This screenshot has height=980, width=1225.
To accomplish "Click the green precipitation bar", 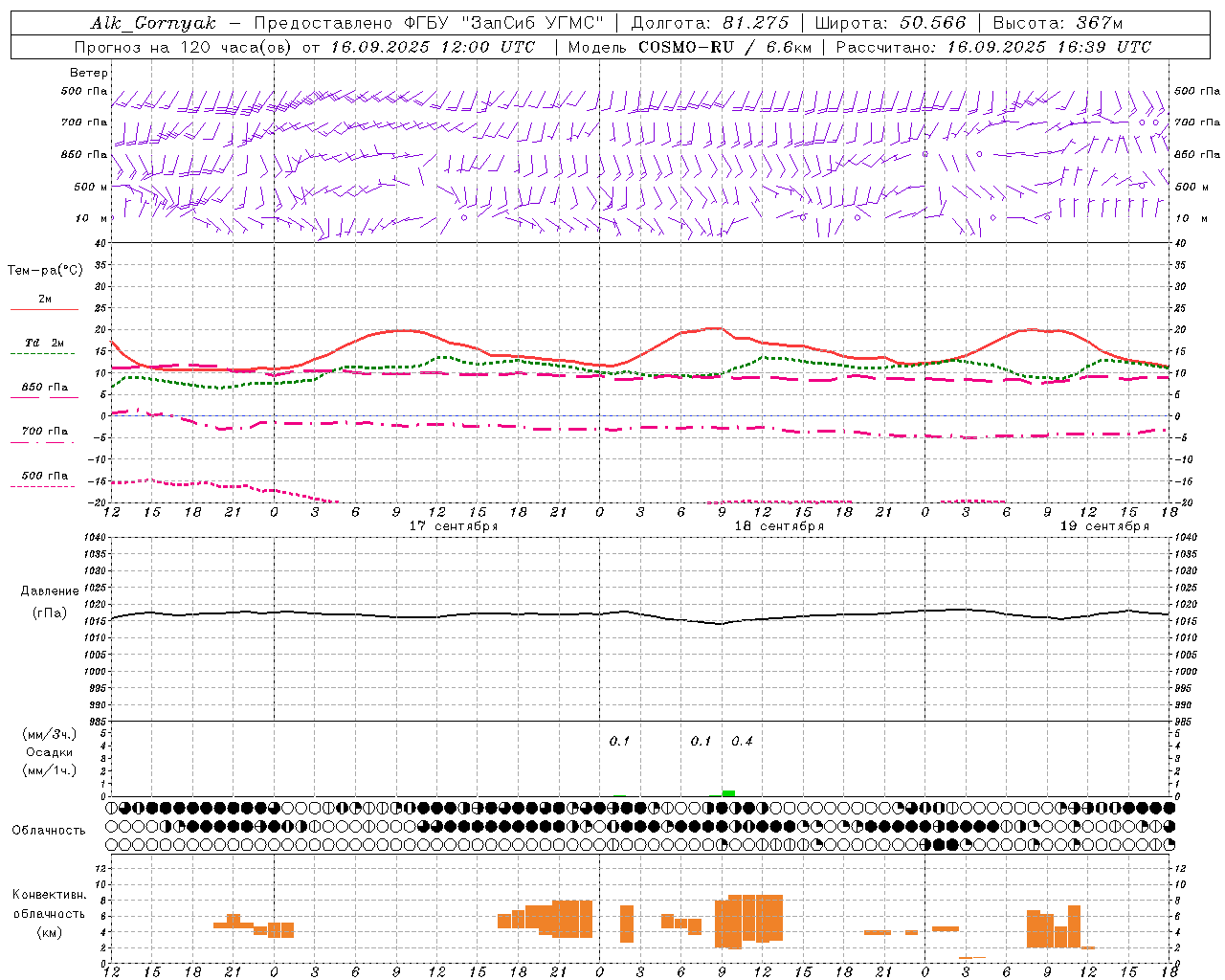I will point(728,793).
